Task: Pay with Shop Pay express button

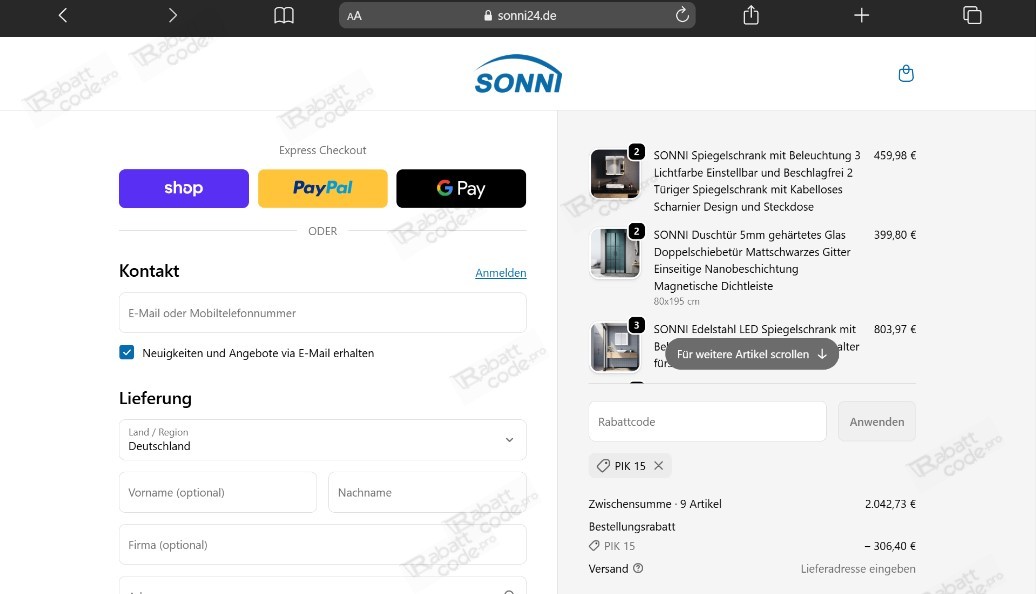Action: [x=184, y=188]
